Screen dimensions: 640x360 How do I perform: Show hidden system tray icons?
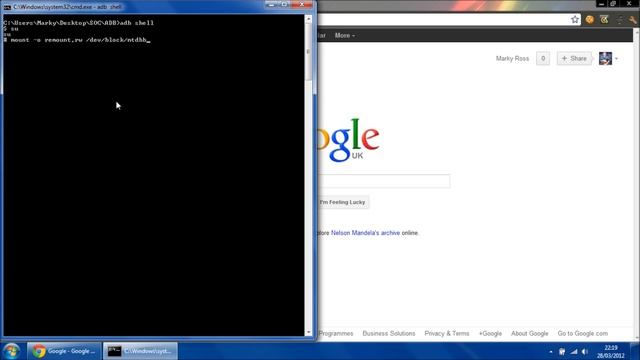pyautogui.click(x=551, y=351)
